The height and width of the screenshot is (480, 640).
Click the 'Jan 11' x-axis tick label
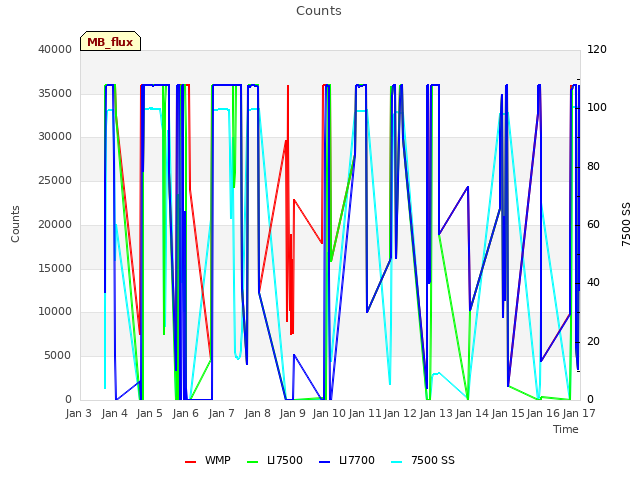[x=365, y=413]
